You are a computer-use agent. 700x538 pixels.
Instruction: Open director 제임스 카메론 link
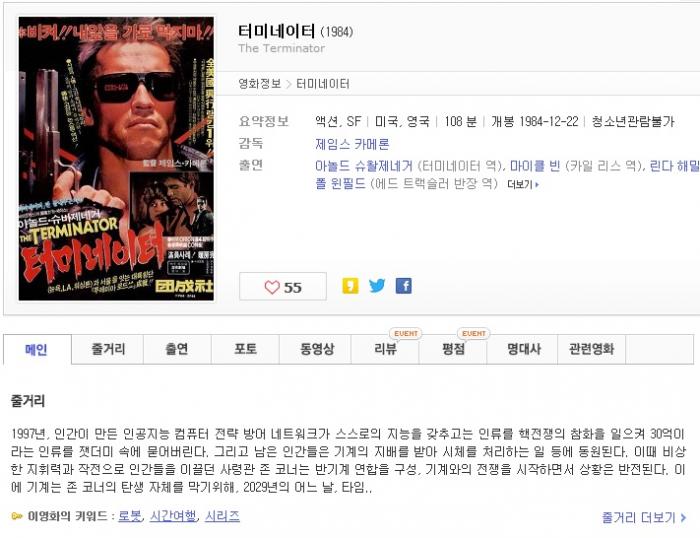(352, 144)
